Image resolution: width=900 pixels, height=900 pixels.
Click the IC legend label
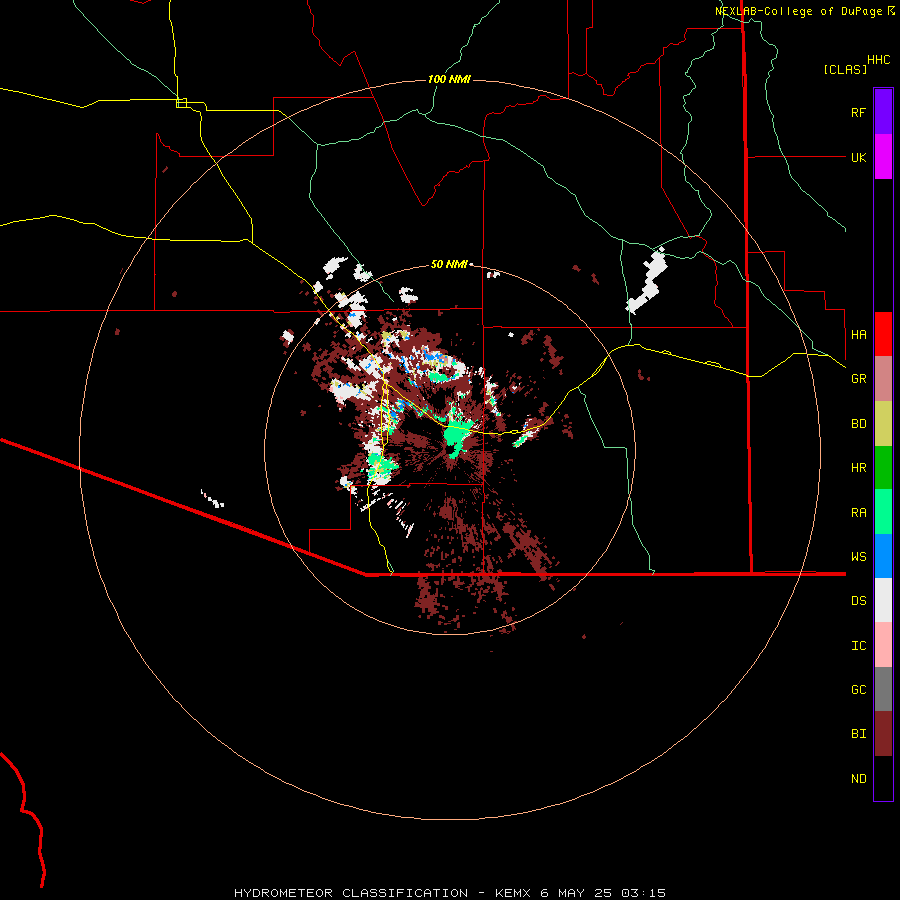[858, 646]
